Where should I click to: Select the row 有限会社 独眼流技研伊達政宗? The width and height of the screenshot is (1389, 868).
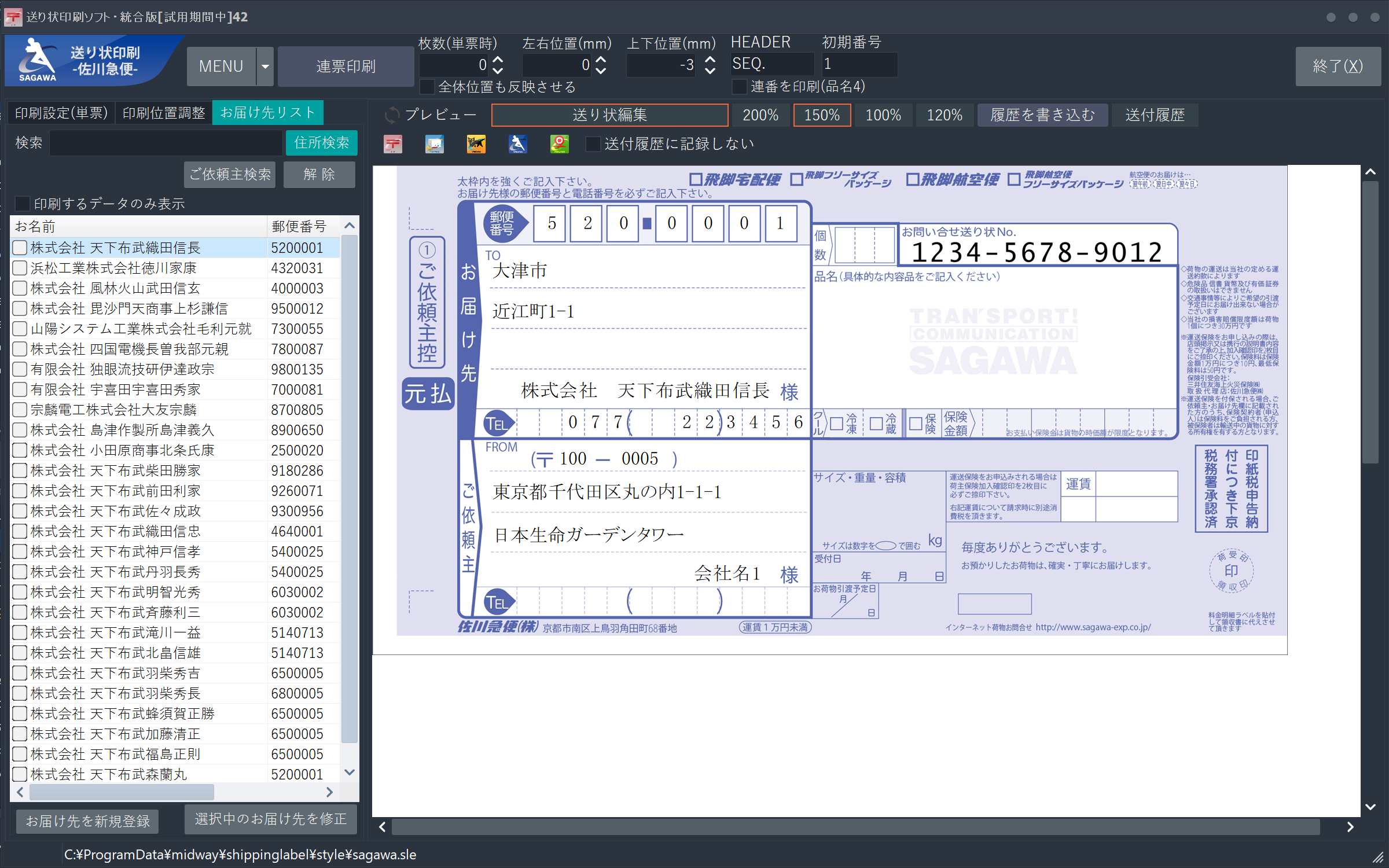click(176, 369)
